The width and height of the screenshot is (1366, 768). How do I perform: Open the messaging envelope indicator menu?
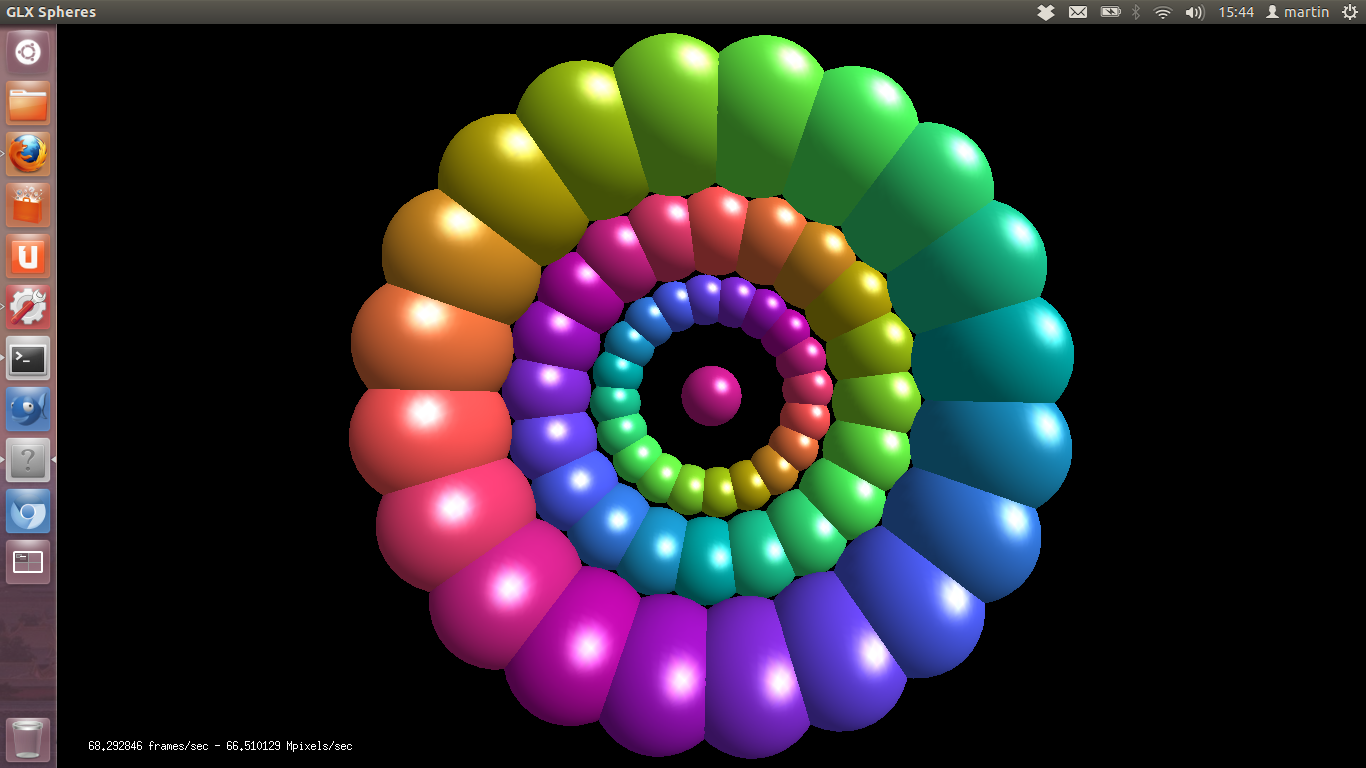(1078, 12)
